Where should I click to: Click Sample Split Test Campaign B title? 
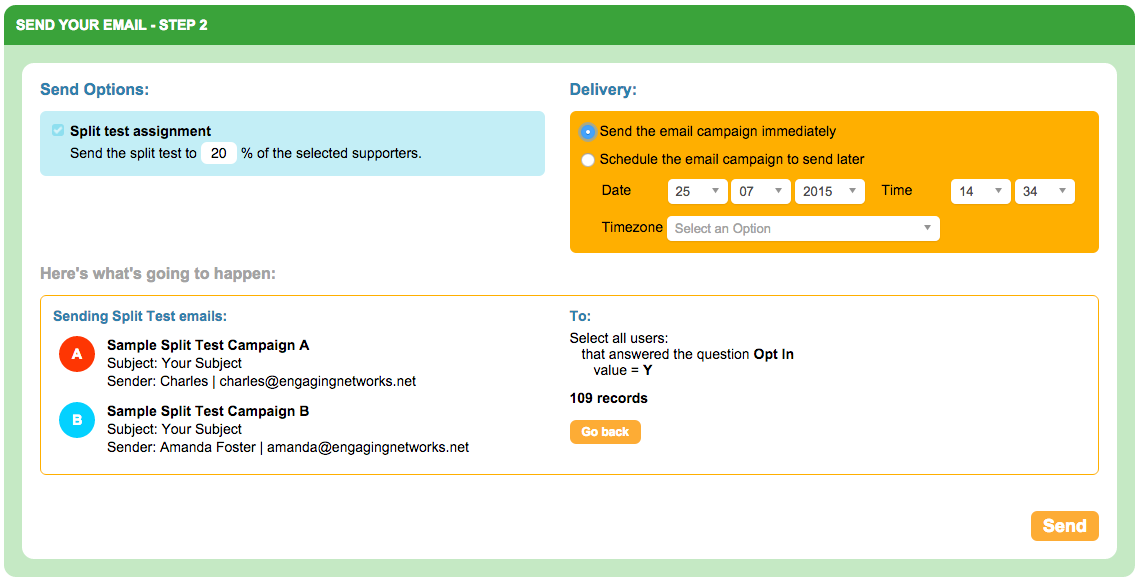point(208,411)
